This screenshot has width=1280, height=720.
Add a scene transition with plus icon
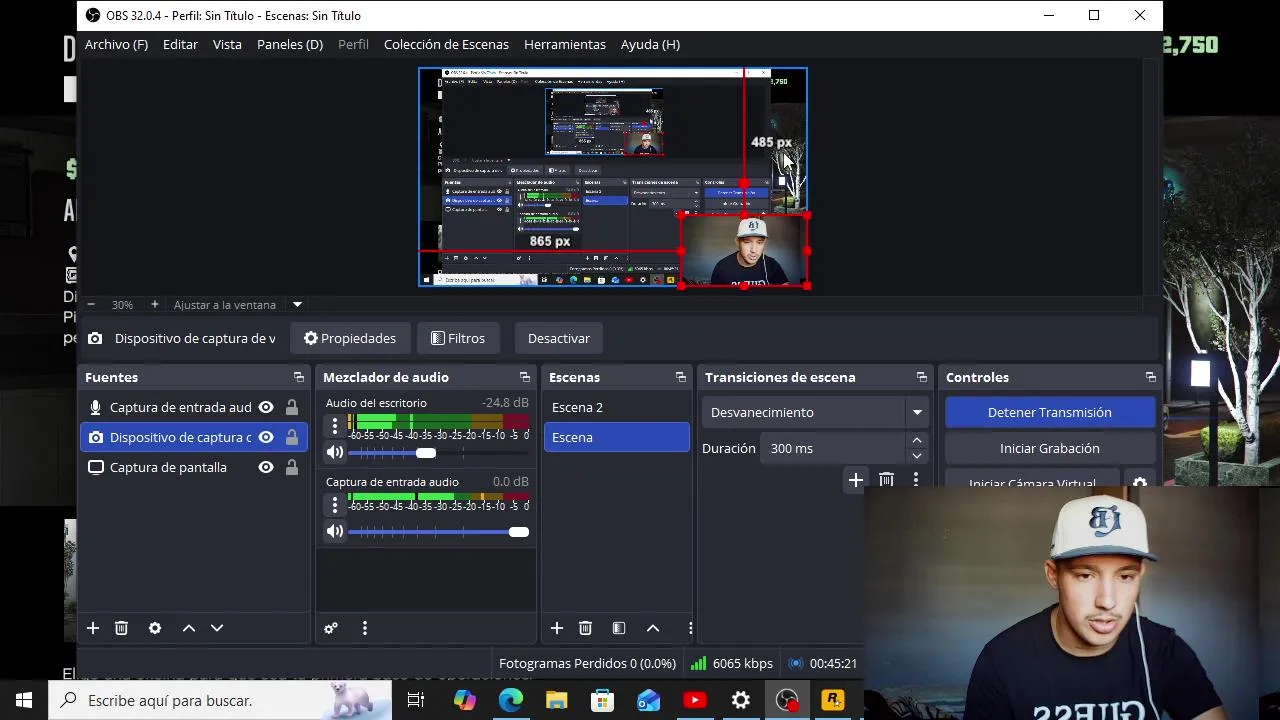(856, 481)
